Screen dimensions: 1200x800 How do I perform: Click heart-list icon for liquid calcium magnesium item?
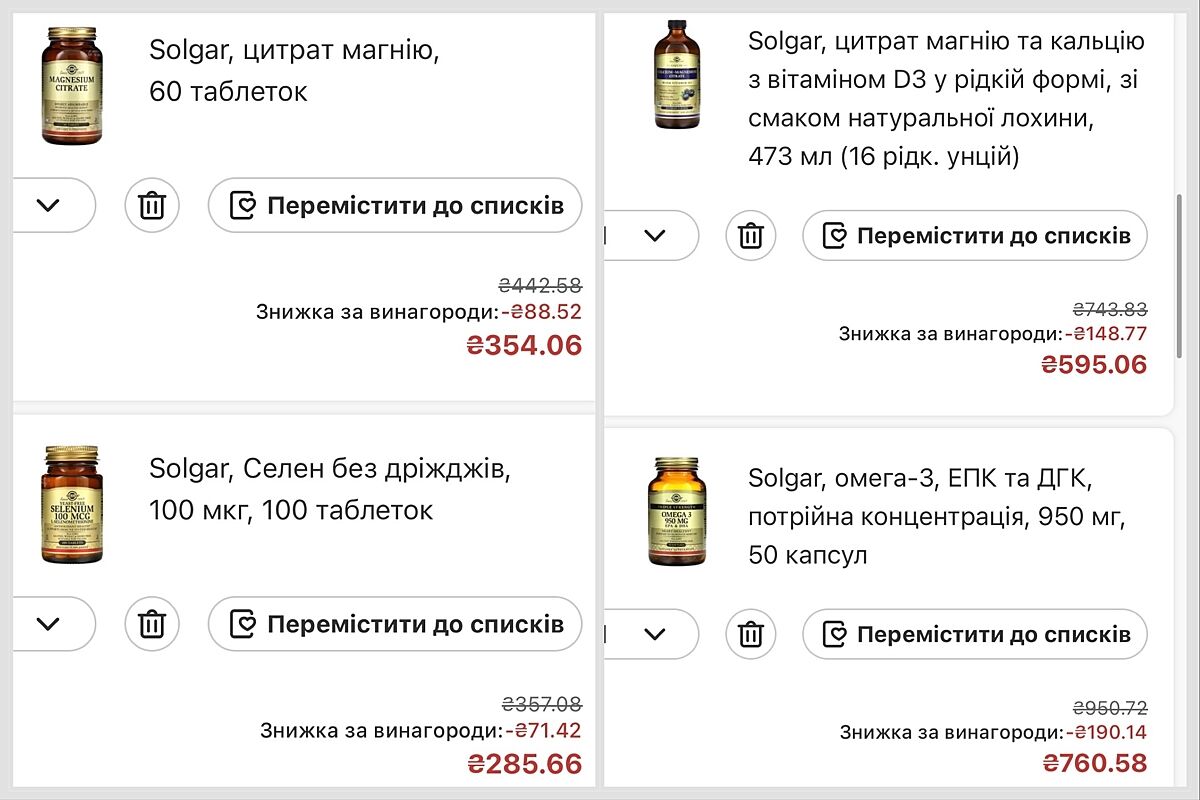tap(835, 236)
